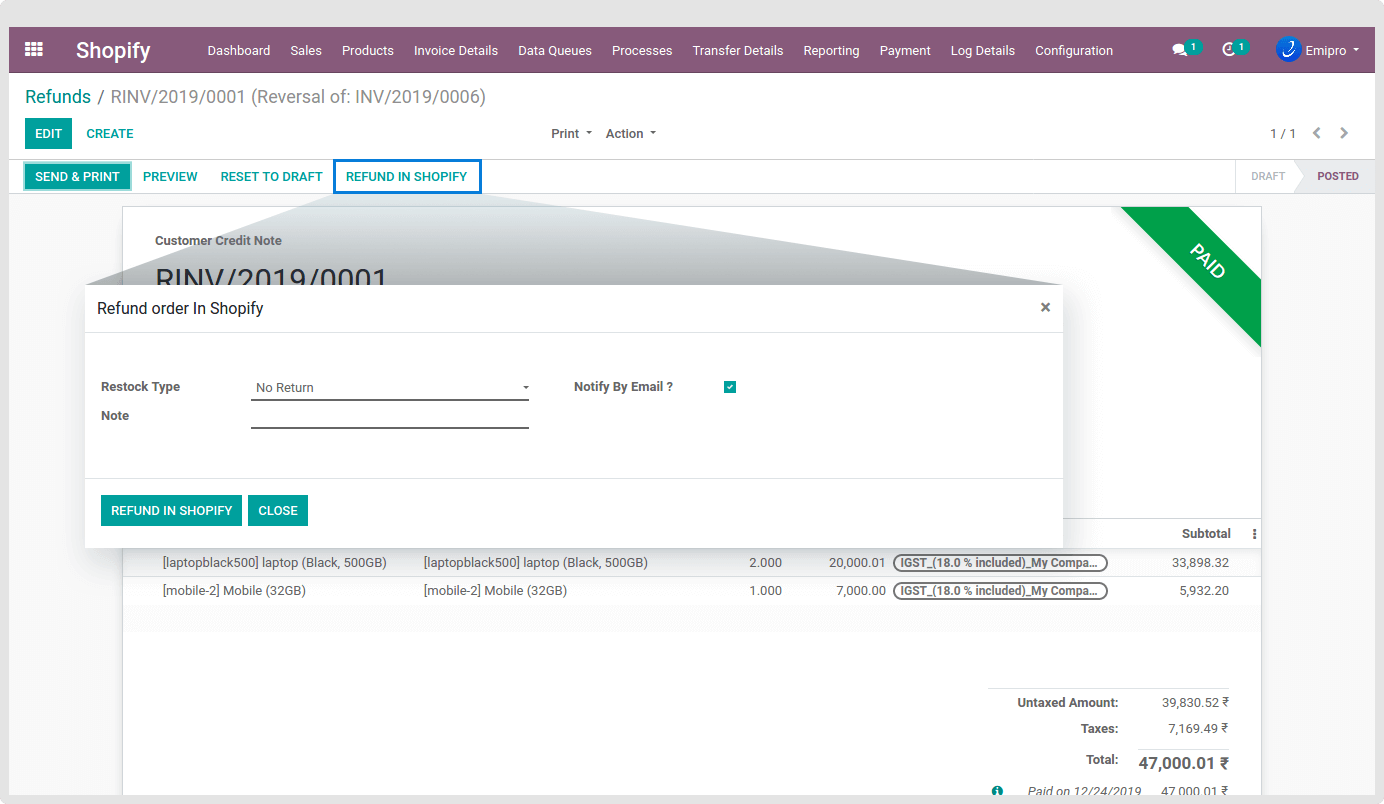This screenshot has width=1384, height=804.
Task: Open the apps grid menu icon
Action: pos(34,49)
